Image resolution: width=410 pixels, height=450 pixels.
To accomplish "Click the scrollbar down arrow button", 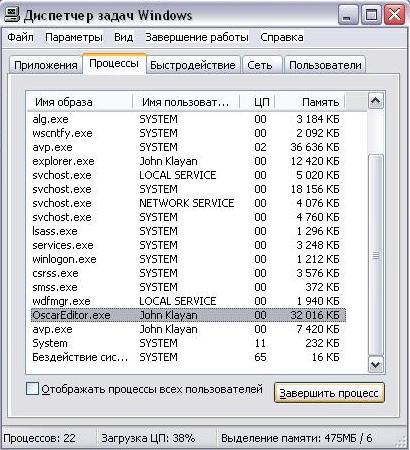I will [x=376, y=365].
